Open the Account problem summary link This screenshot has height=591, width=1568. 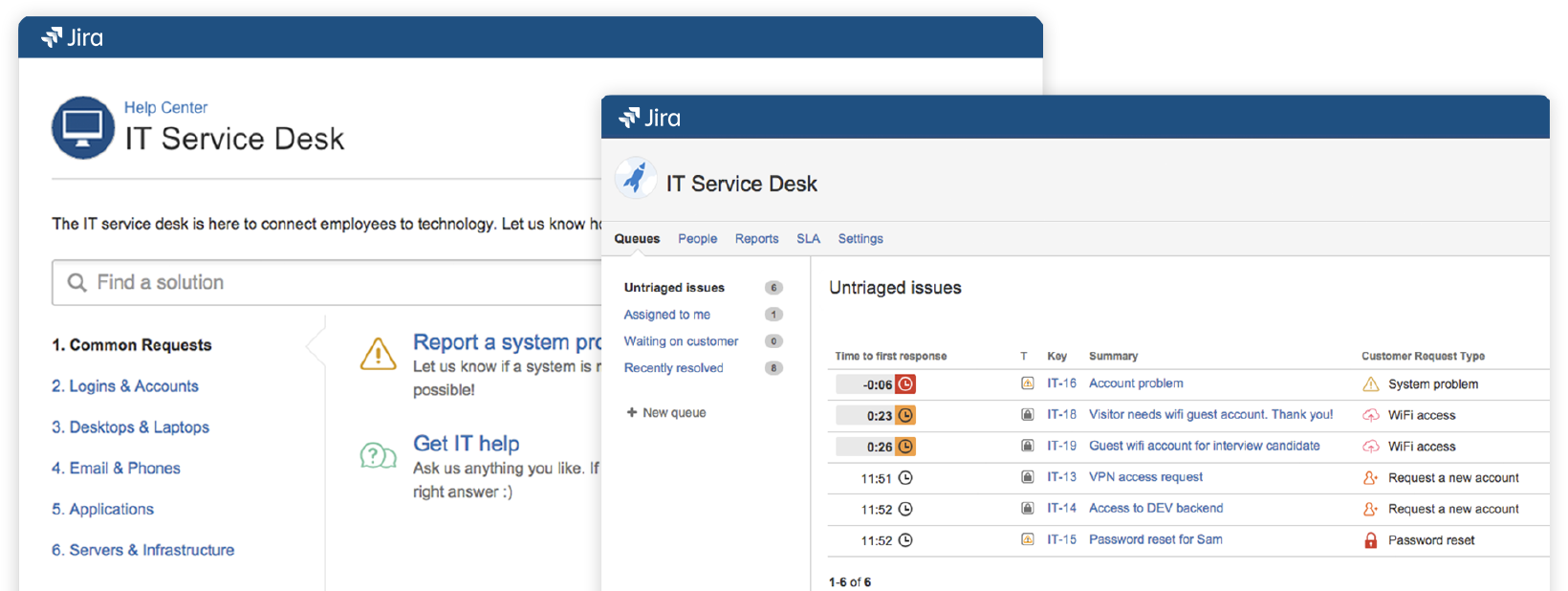[1136, 383]
